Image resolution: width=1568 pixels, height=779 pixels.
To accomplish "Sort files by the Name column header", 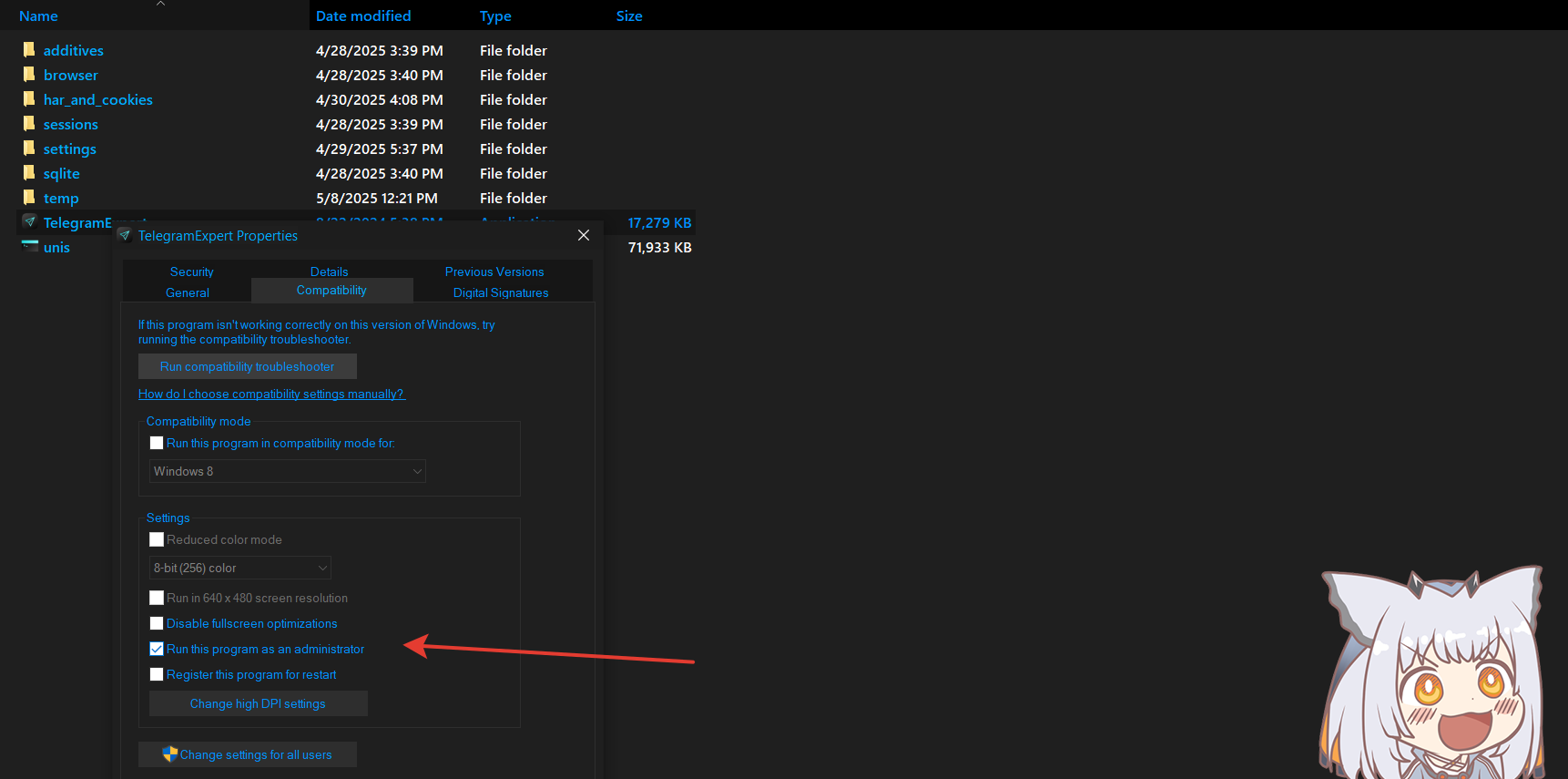I will coord(38,16).
